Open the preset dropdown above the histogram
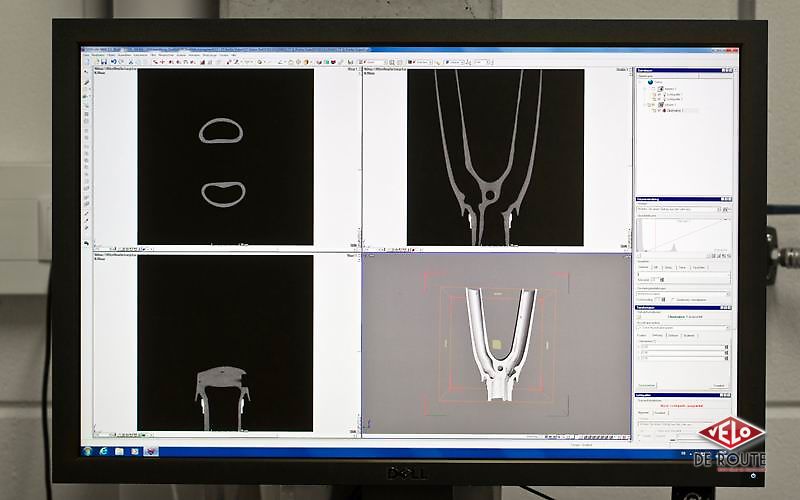 679,209
